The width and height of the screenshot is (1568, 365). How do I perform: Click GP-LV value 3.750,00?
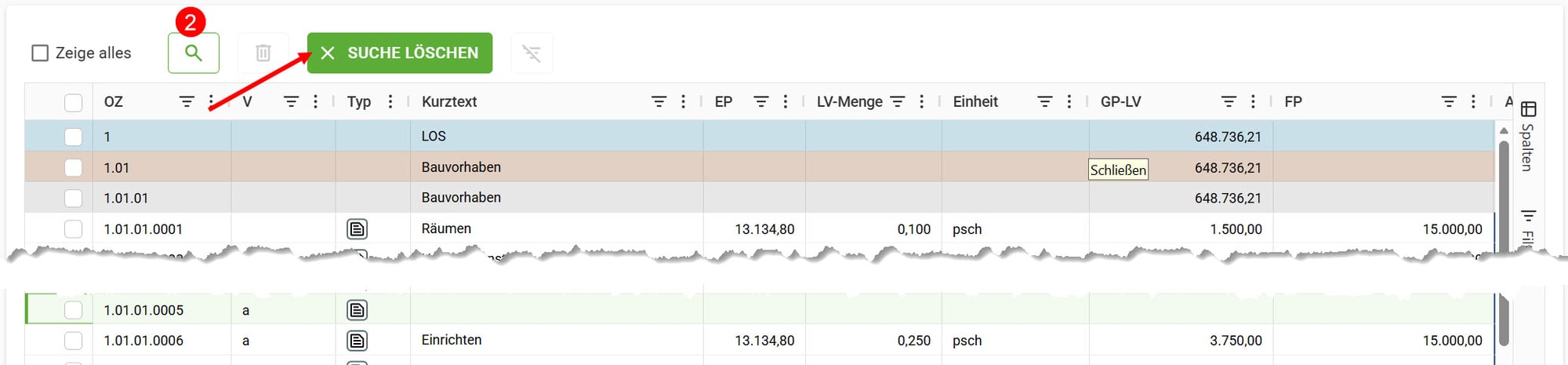(x=1236, y=341)
